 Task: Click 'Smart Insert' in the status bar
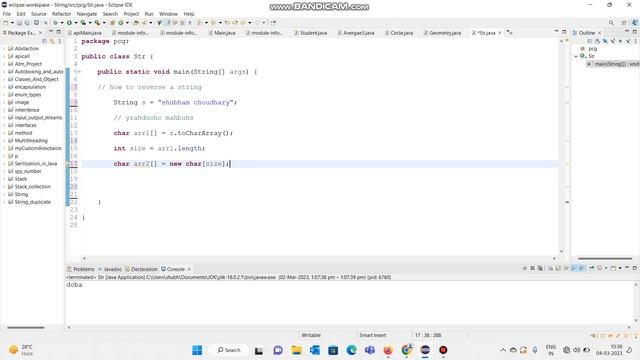coord(372,335)
